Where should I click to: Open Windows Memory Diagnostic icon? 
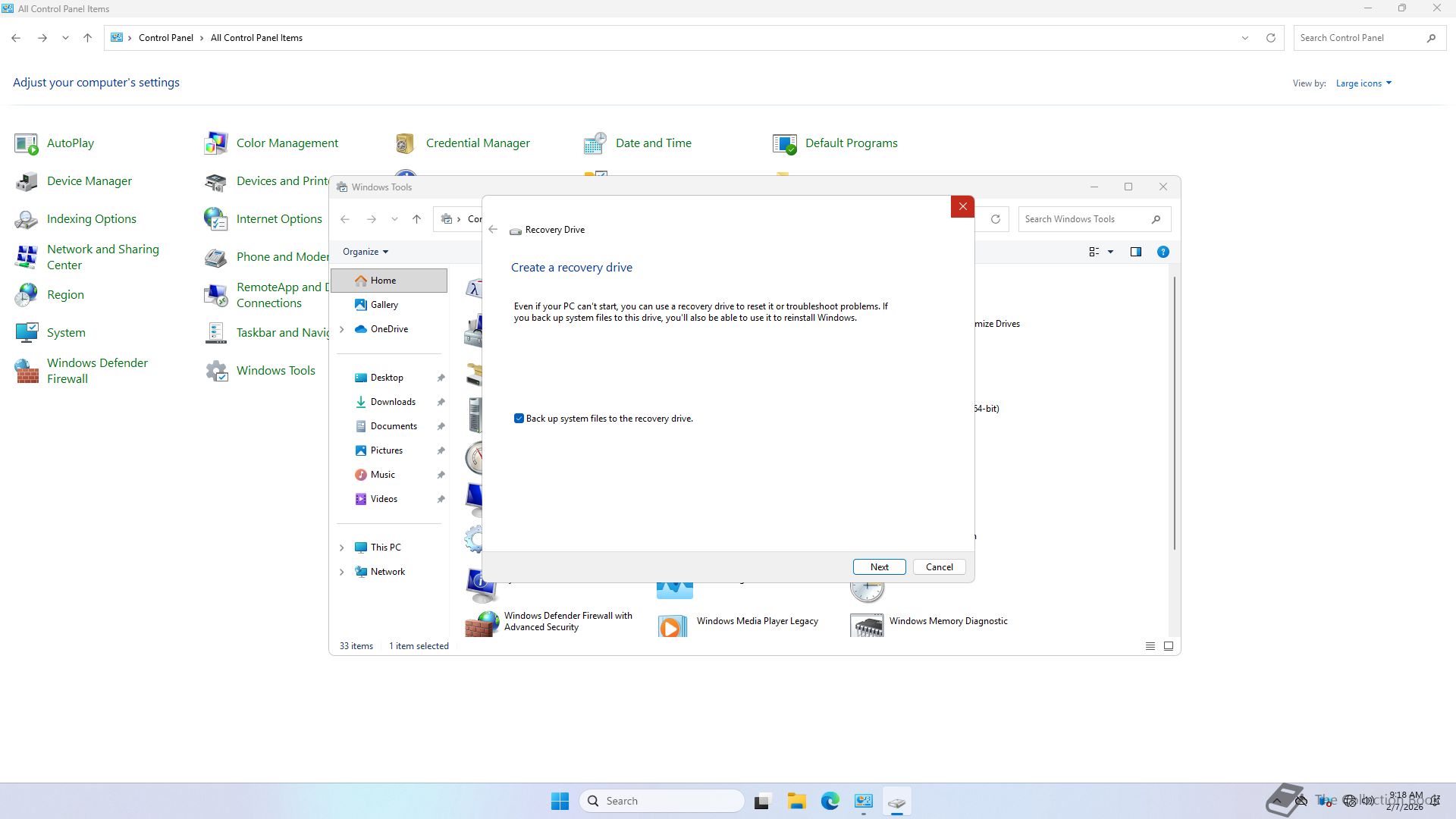point(868,626)
